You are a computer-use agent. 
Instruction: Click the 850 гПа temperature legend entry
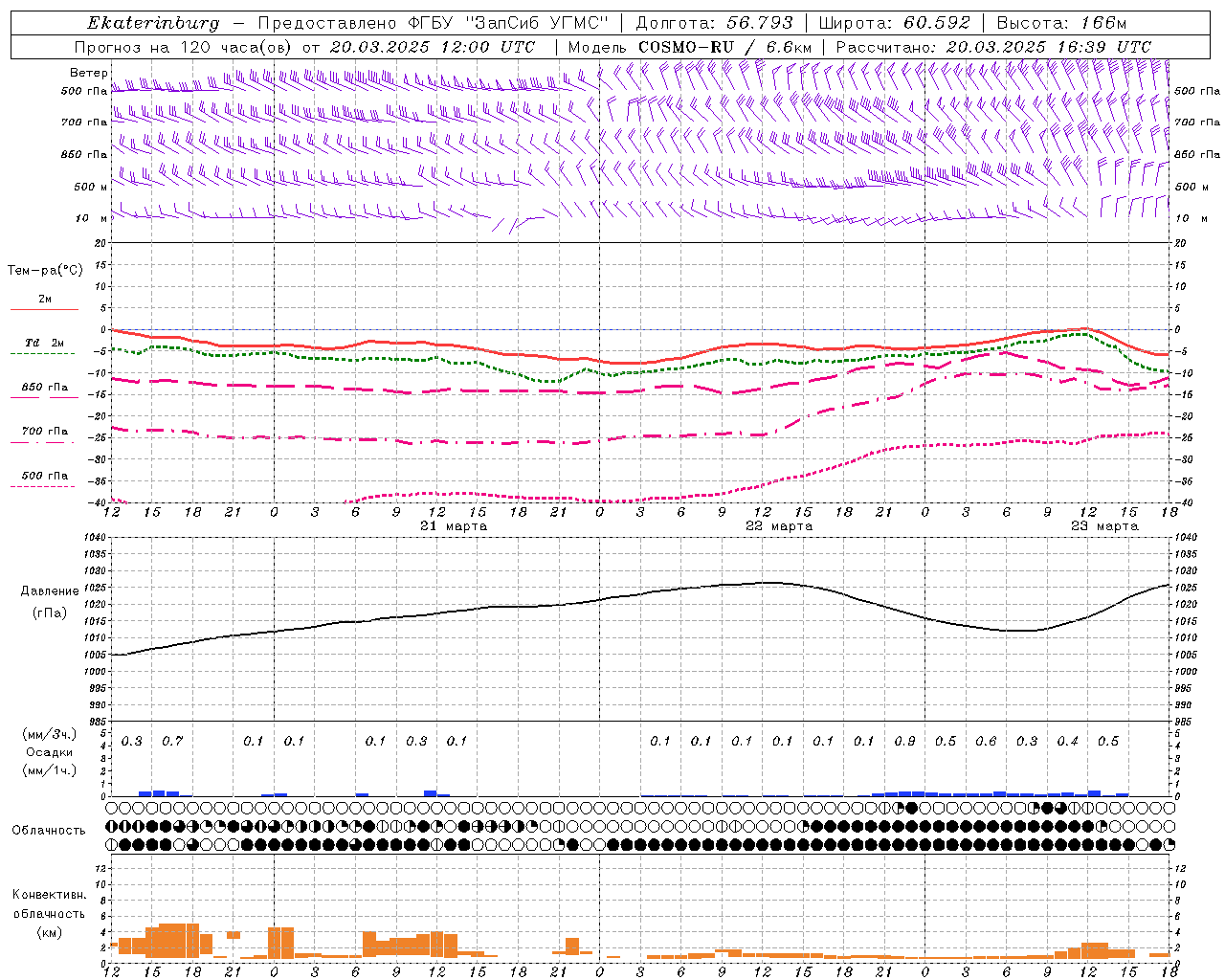pos(45,387)
